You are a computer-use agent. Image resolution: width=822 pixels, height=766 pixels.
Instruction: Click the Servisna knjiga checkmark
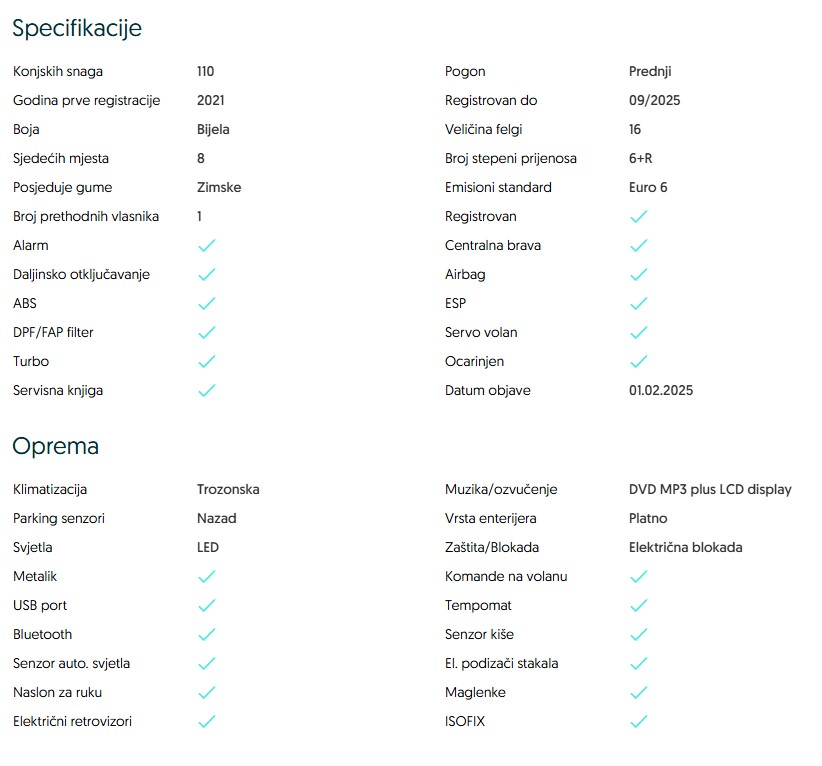(x=207, y=390)
